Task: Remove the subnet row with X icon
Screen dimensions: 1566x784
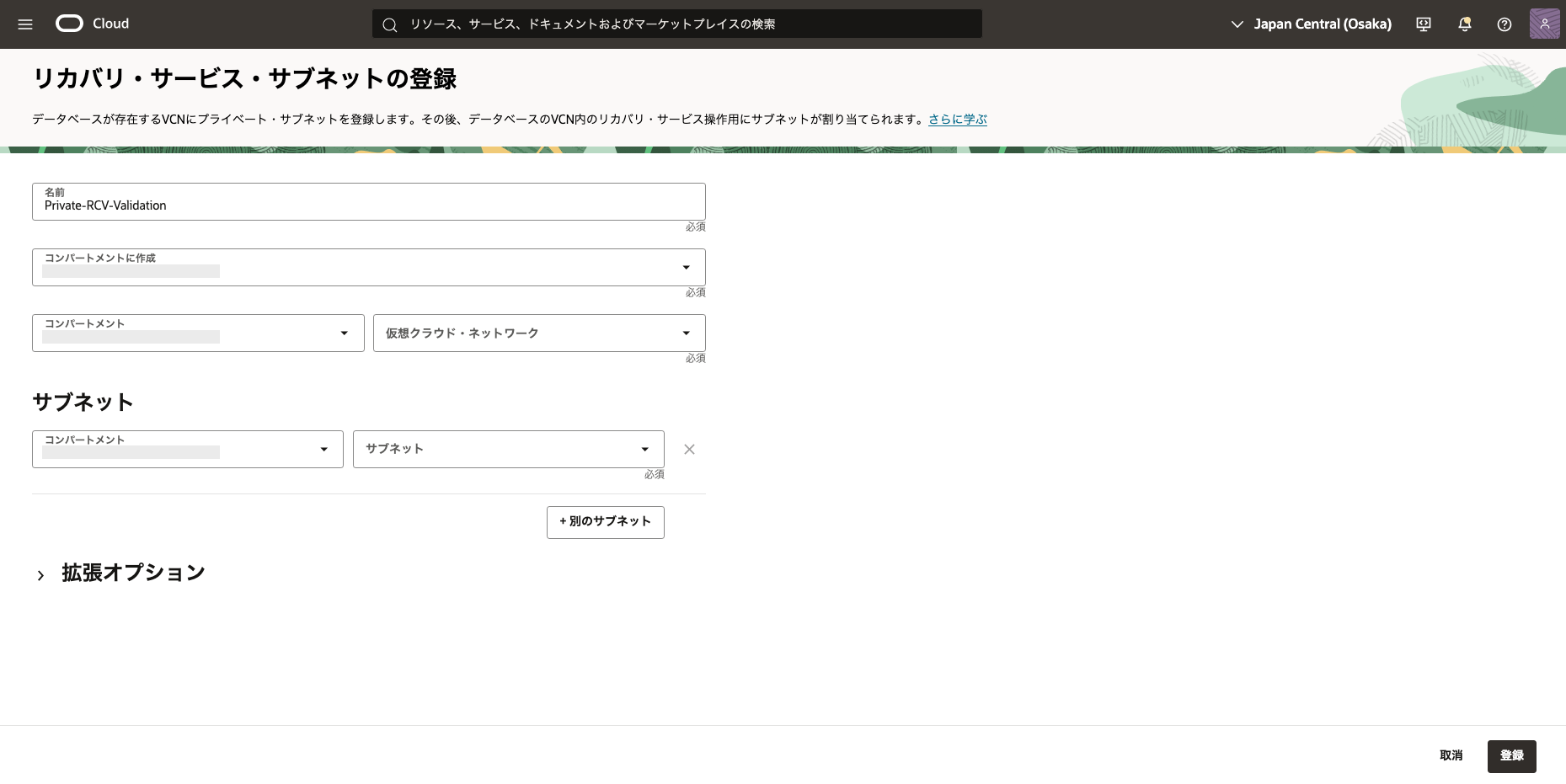Action: tap(689, 450)
